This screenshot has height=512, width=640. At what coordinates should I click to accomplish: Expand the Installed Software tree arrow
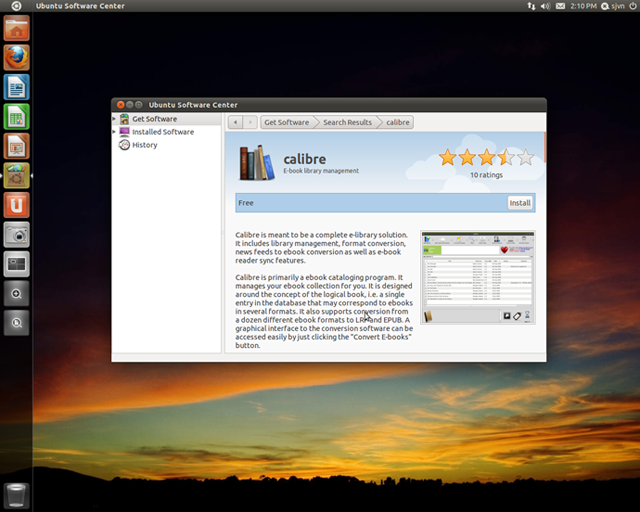coord(114,132)
